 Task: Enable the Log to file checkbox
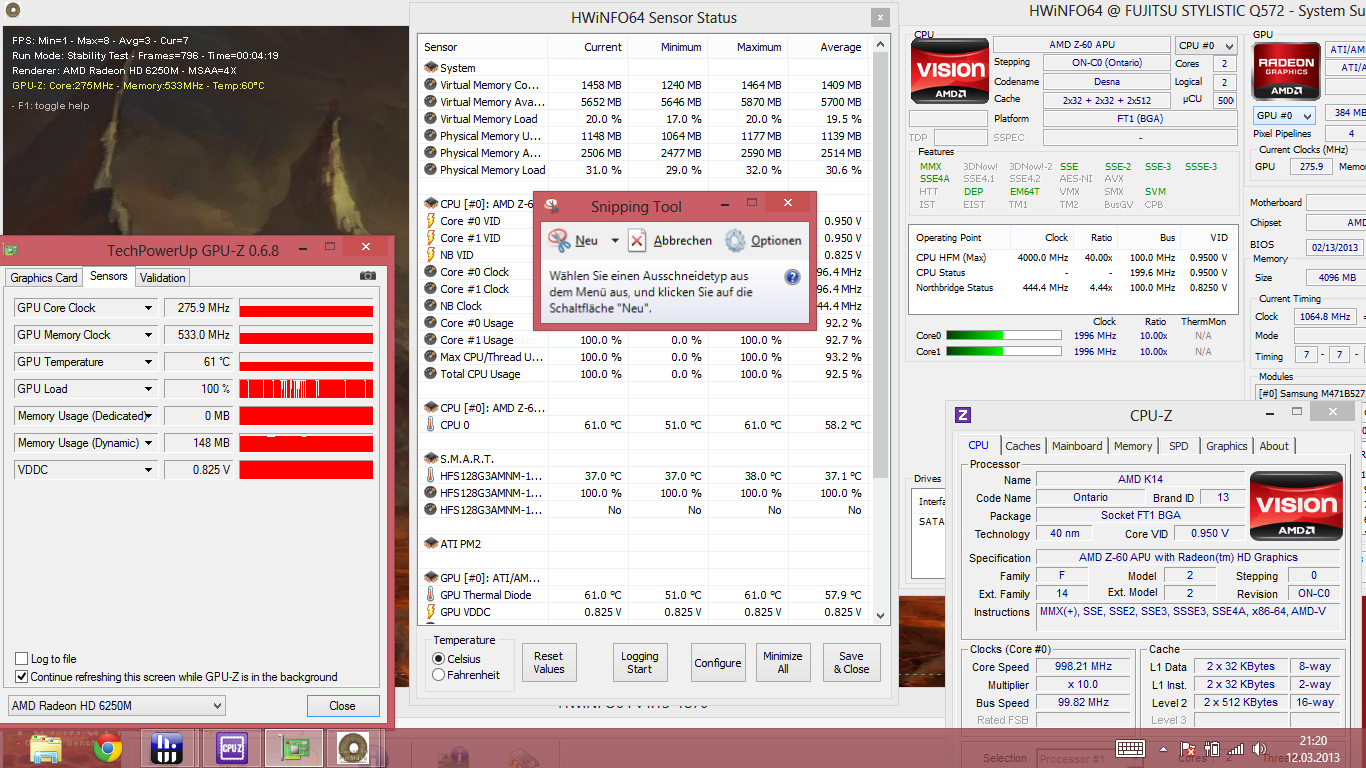tap(22, 659)
